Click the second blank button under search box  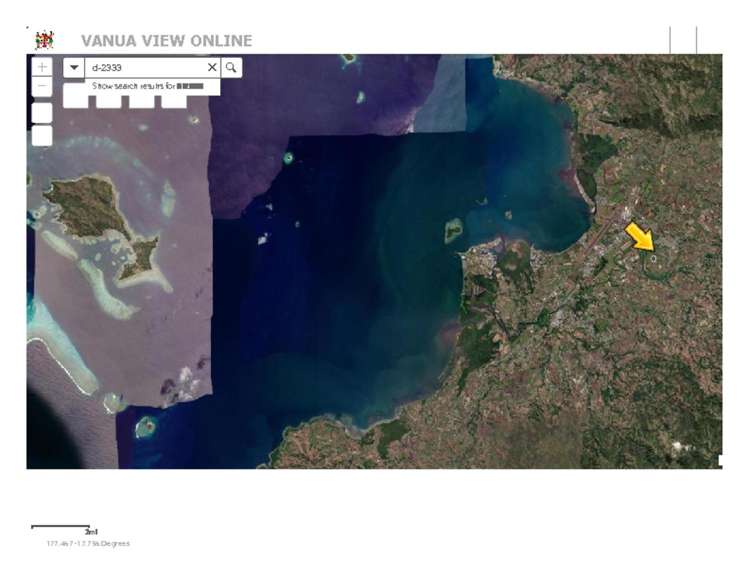tap(109, 97)
